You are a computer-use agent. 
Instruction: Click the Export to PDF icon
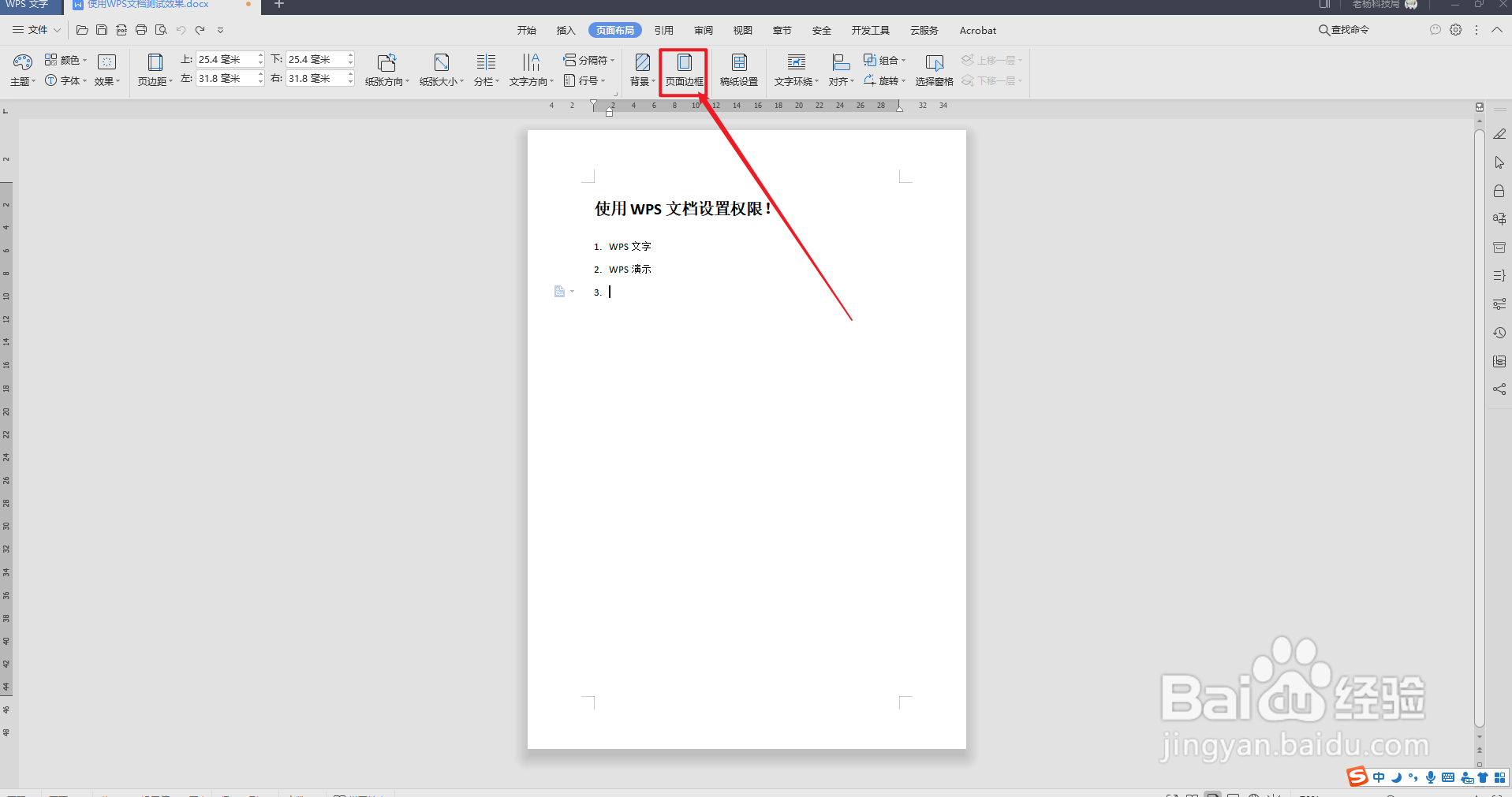pyautogui.click(x=121, y=30)
